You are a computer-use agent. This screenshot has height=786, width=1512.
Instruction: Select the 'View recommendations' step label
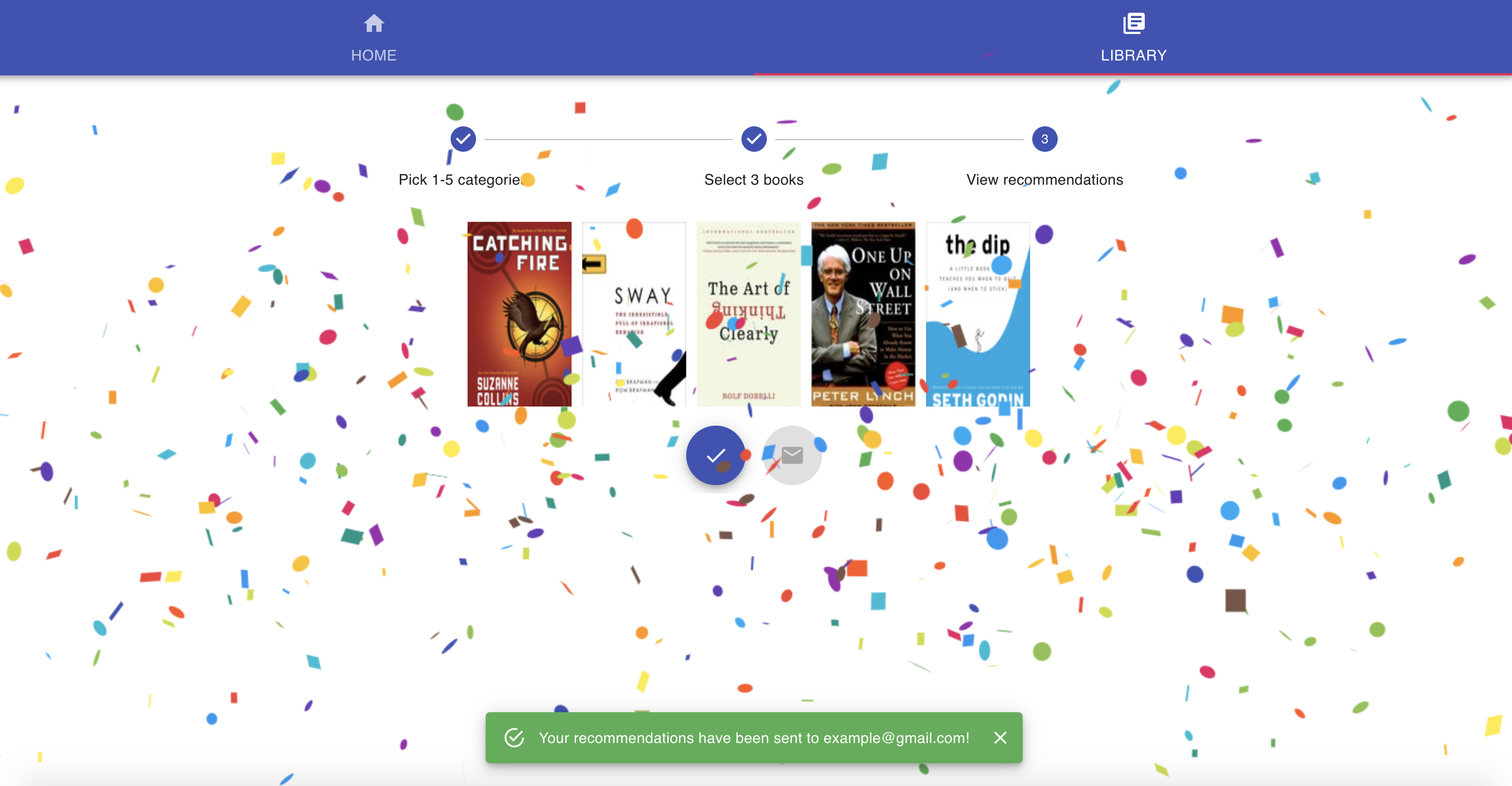[1044, 179]
